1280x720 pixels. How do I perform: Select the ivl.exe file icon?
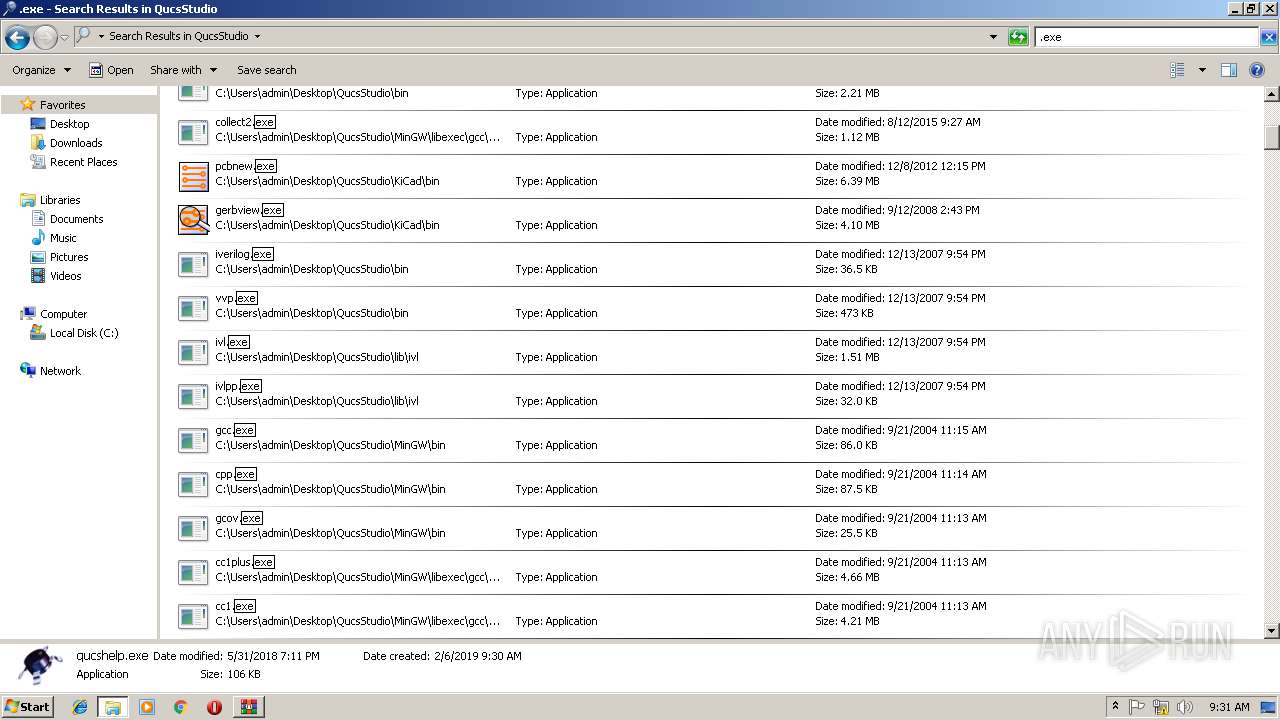pyautogui.click(x=193, y=352)
